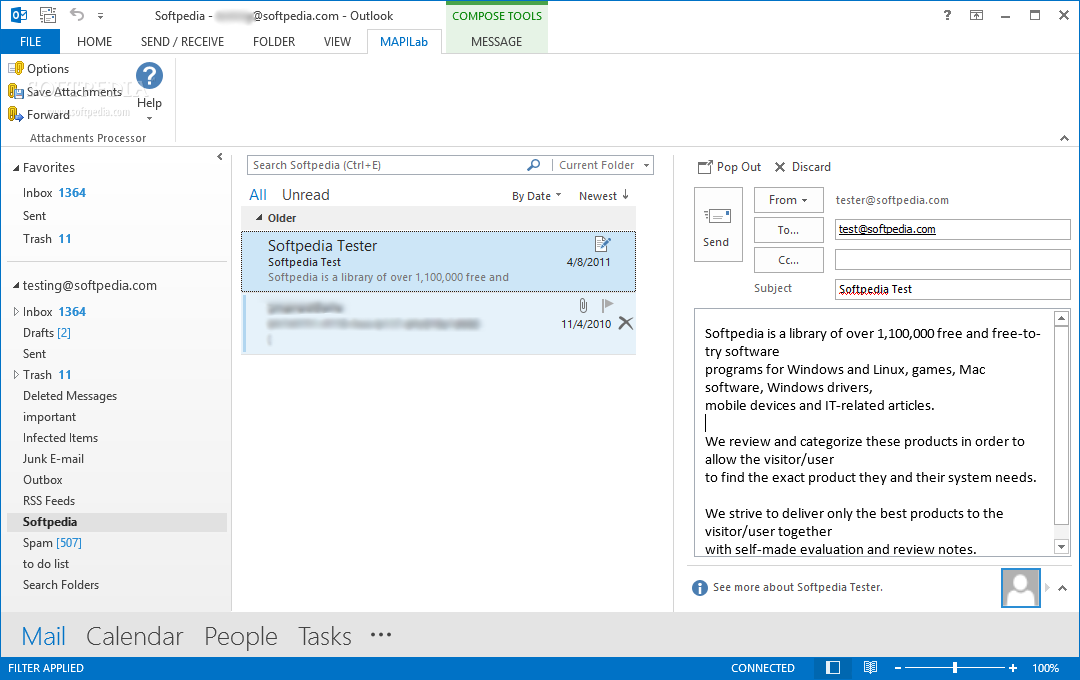Click the Outlook application icon in the title bar

[19, 15]
